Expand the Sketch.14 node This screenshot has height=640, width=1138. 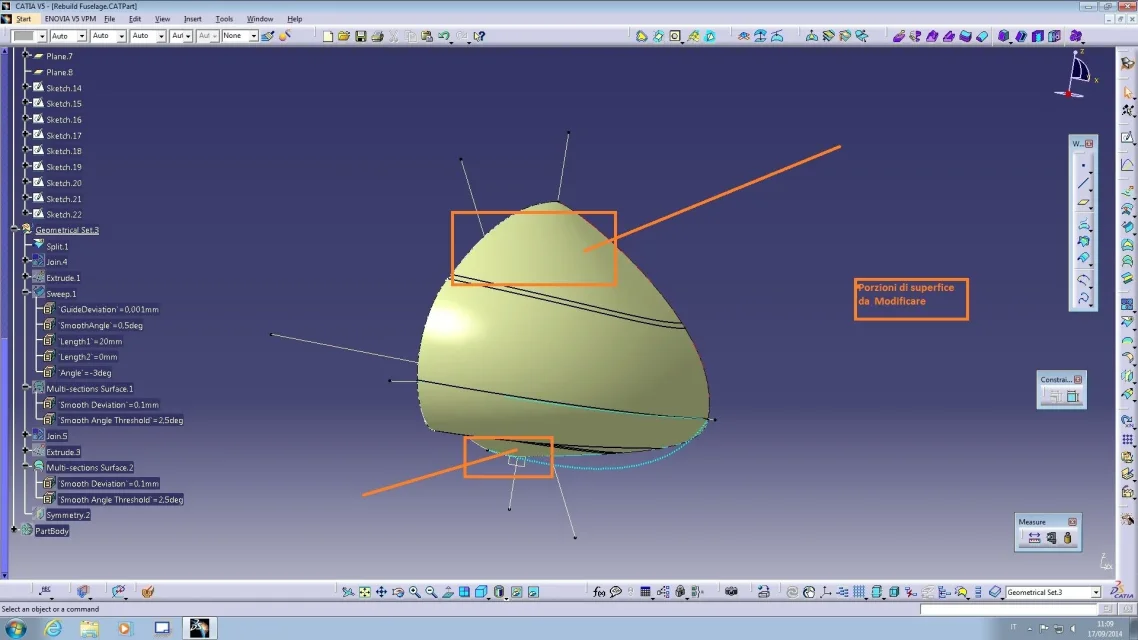click(x=26, y=87)
